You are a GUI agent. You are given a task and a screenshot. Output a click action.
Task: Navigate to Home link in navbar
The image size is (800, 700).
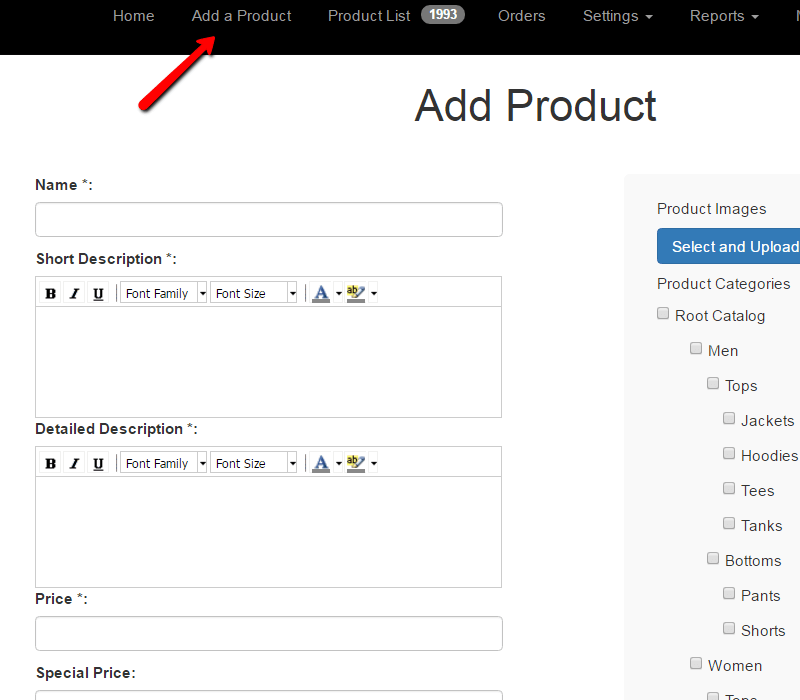[133, 16]
